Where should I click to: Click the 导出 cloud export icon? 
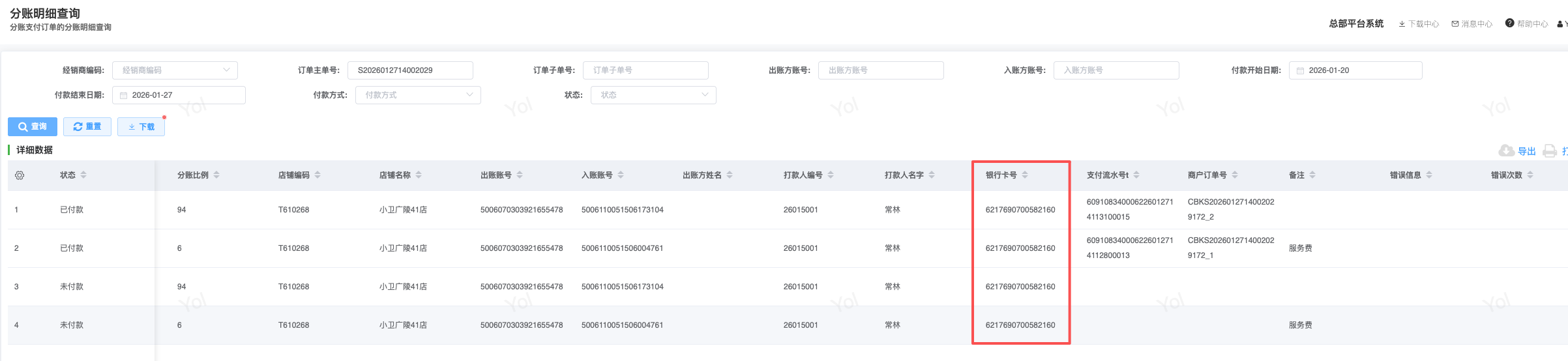coord(1507,151)
